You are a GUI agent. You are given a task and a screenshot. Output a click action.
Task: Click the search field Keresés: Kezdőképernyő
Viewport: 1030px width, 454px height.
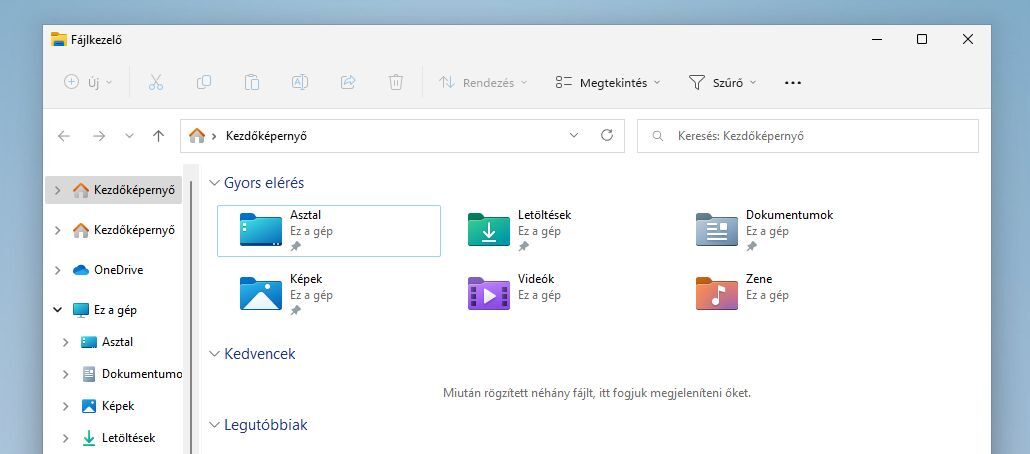[x=807, y=136]
